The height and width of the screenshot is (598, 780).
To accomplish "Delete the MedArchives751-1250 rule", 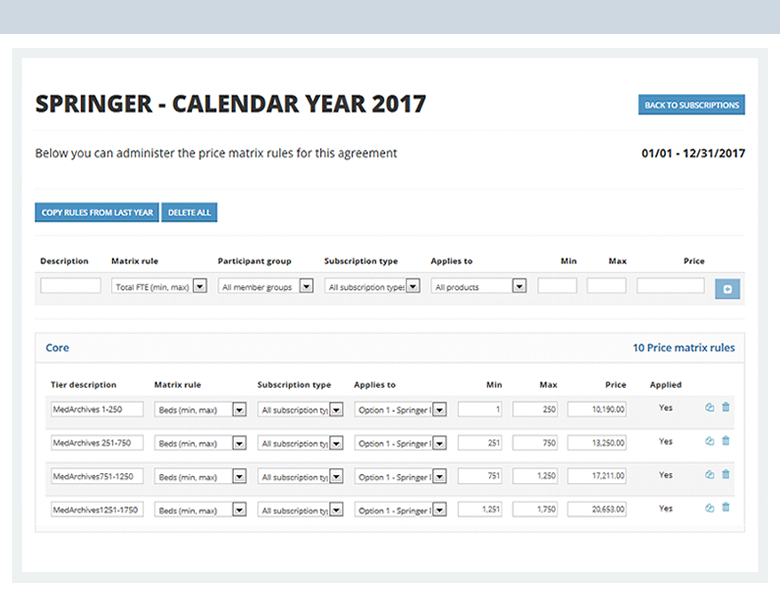I will point(726,474).
